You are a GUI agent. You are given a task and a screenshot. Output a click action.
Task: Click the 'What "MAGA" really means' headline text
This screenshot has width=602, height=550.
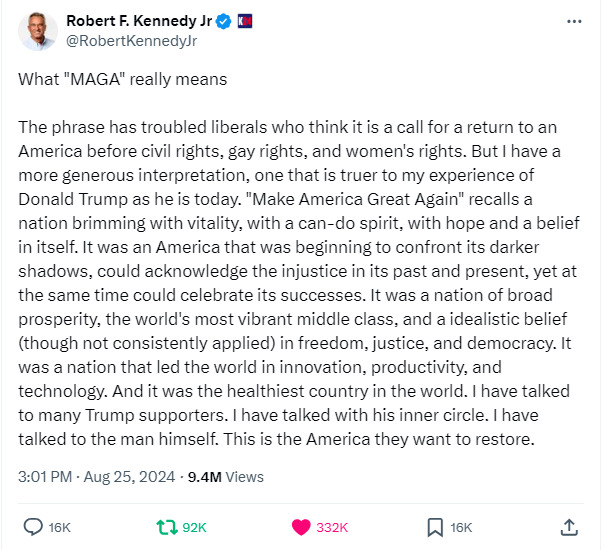tap(123, 80)
